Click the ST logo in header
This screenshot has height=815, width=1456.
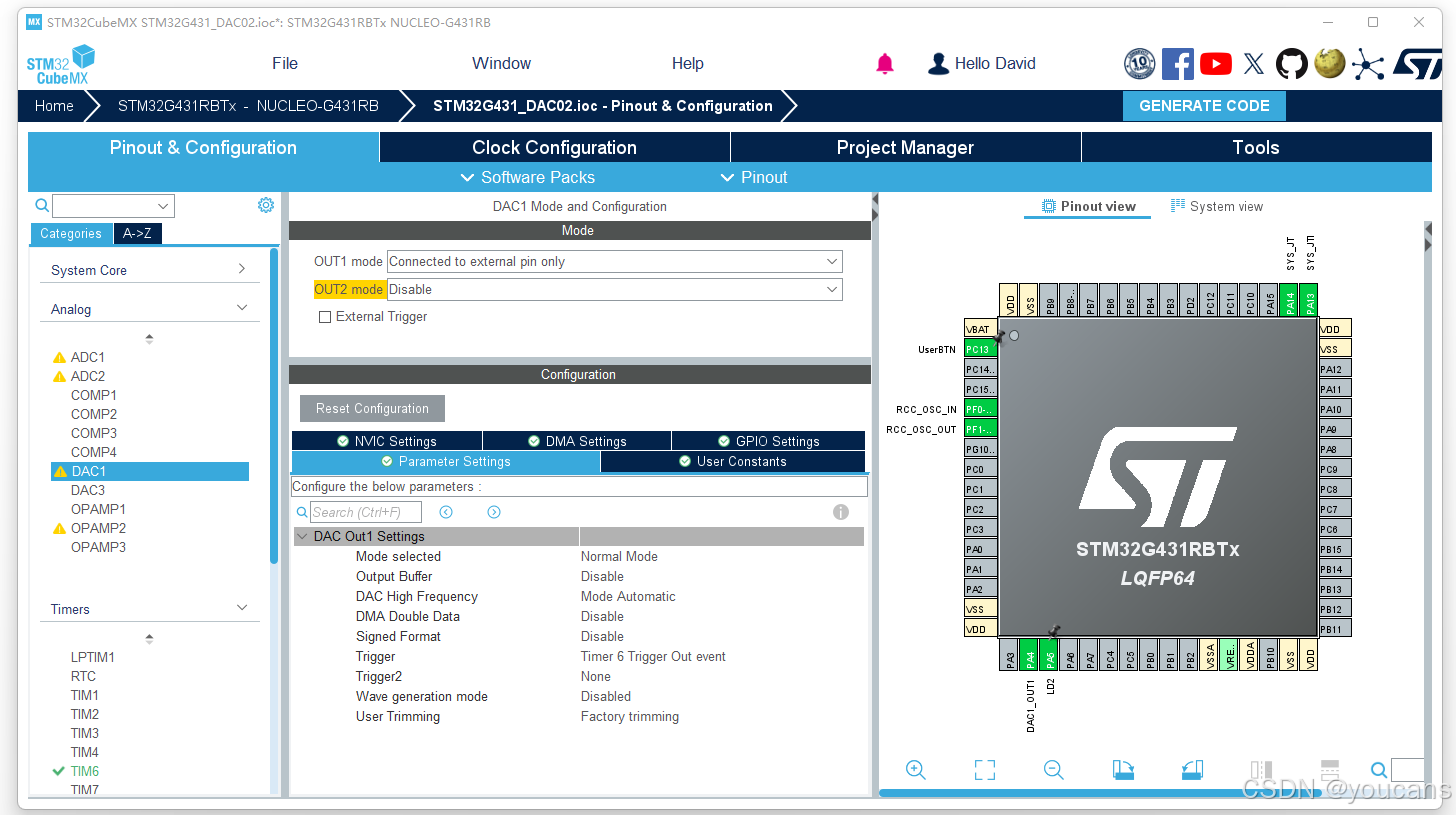coord(1416,64)
